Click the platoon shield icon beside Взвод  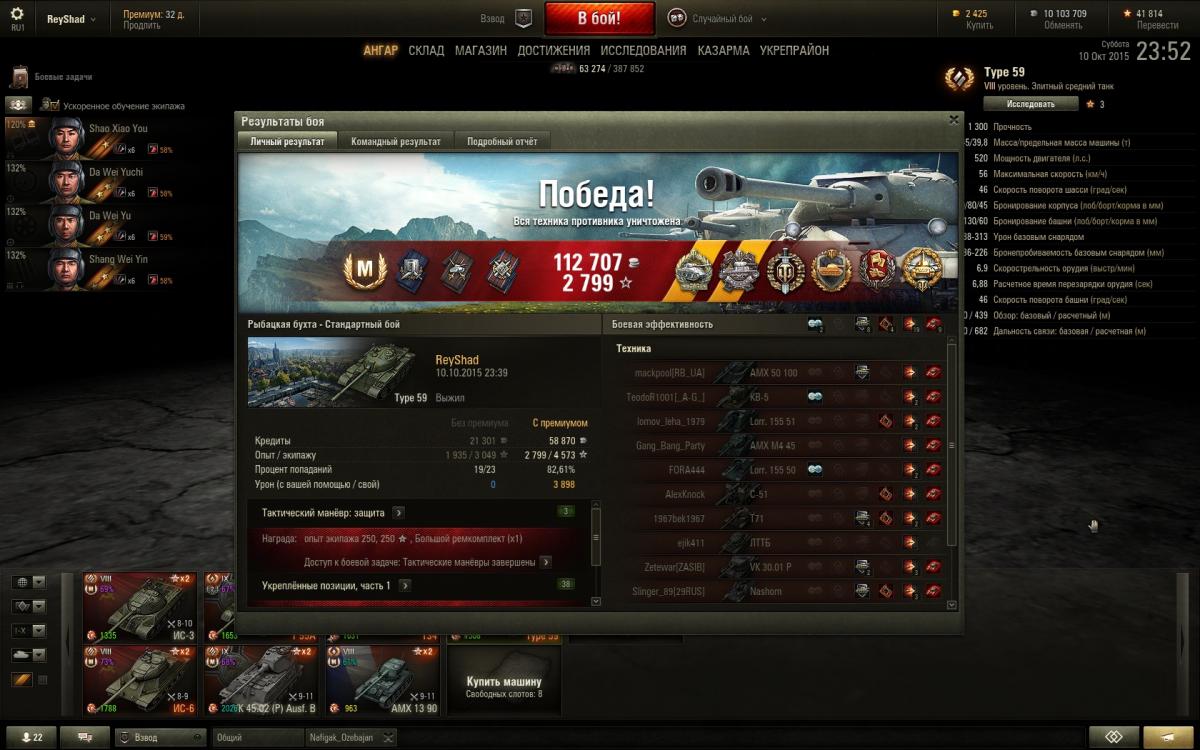coord(523,18)
